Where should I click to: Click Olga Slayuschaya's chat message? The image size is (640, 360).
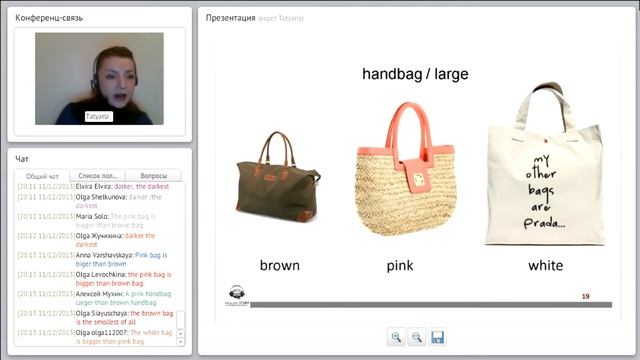pyautogui.click(x=95, y=318)
